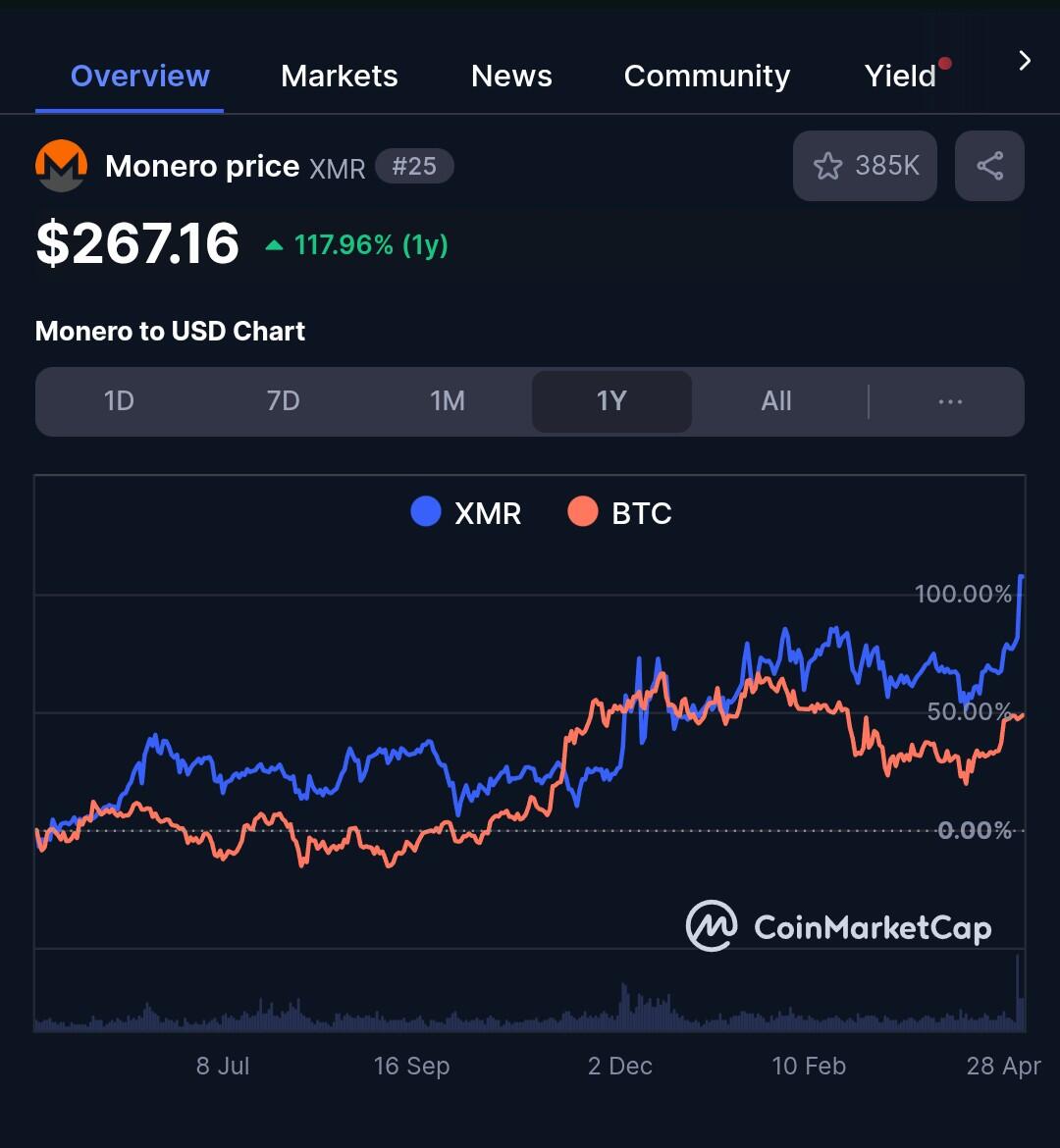Select the 1D chart range
Viewport: 1060px width, 1148px height.
point(119,401)
